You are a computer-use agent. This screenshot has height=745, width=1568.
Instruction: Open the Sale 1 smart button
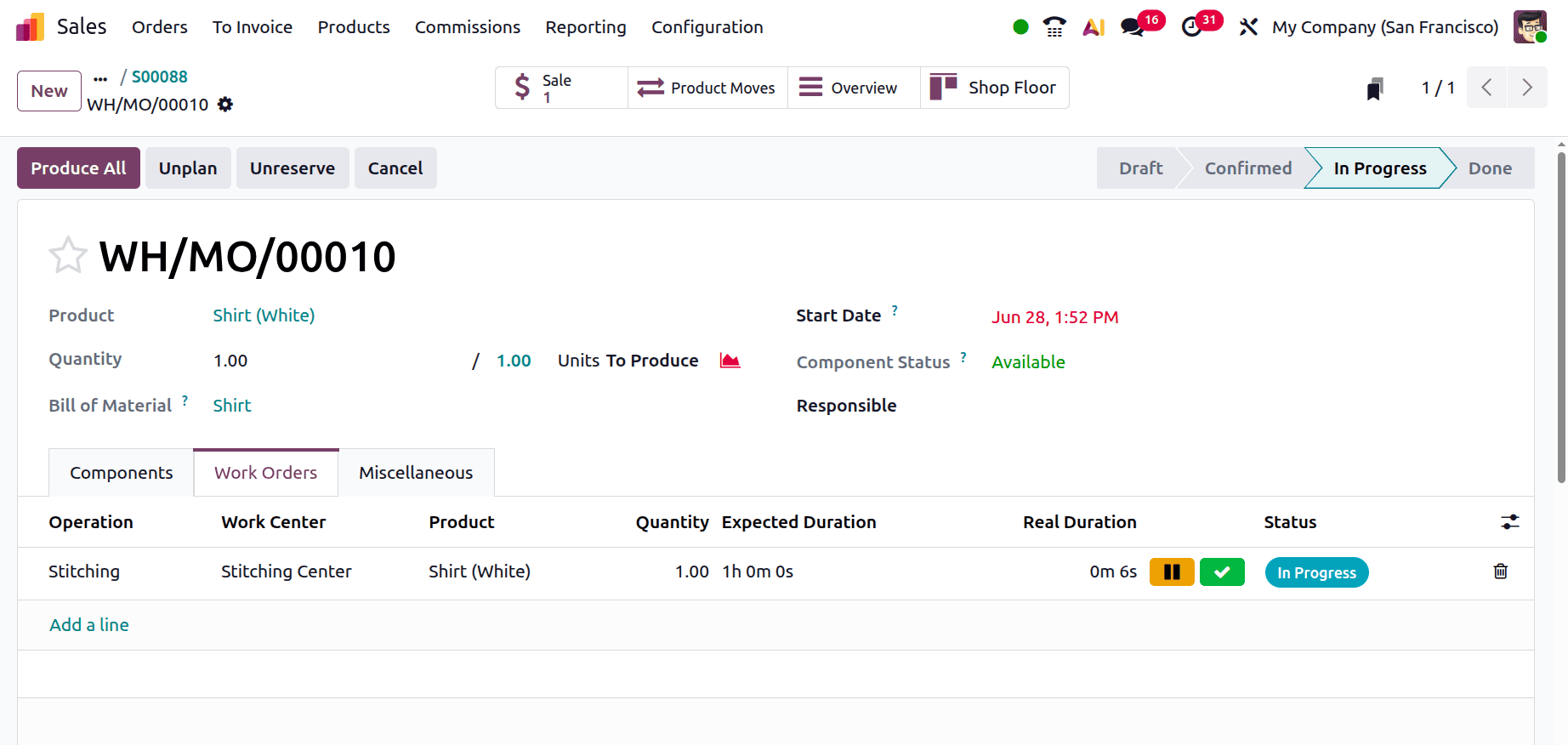click(561, 88)
